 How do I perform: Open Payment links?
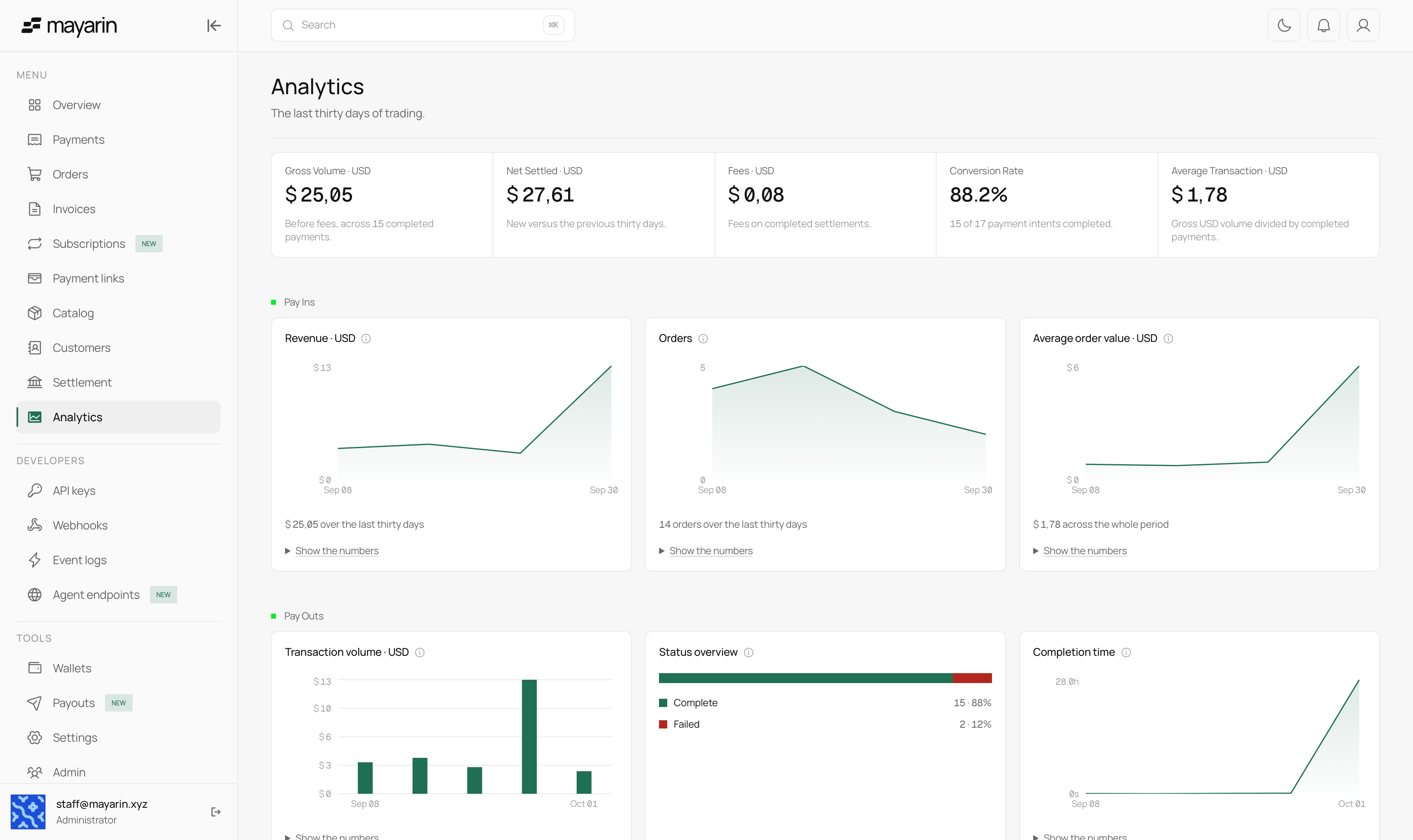pos(118,278)
